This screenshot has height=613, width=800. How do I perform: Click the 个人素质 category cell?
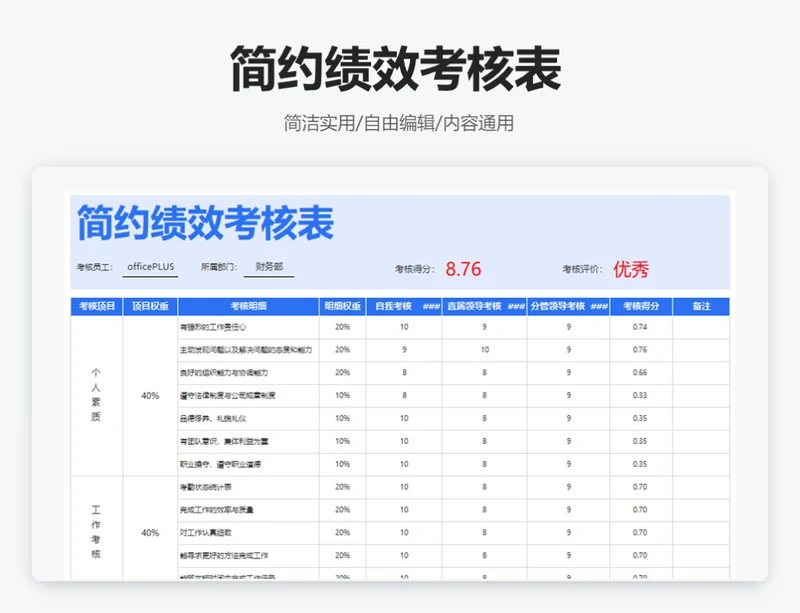[x=96, y=395]
